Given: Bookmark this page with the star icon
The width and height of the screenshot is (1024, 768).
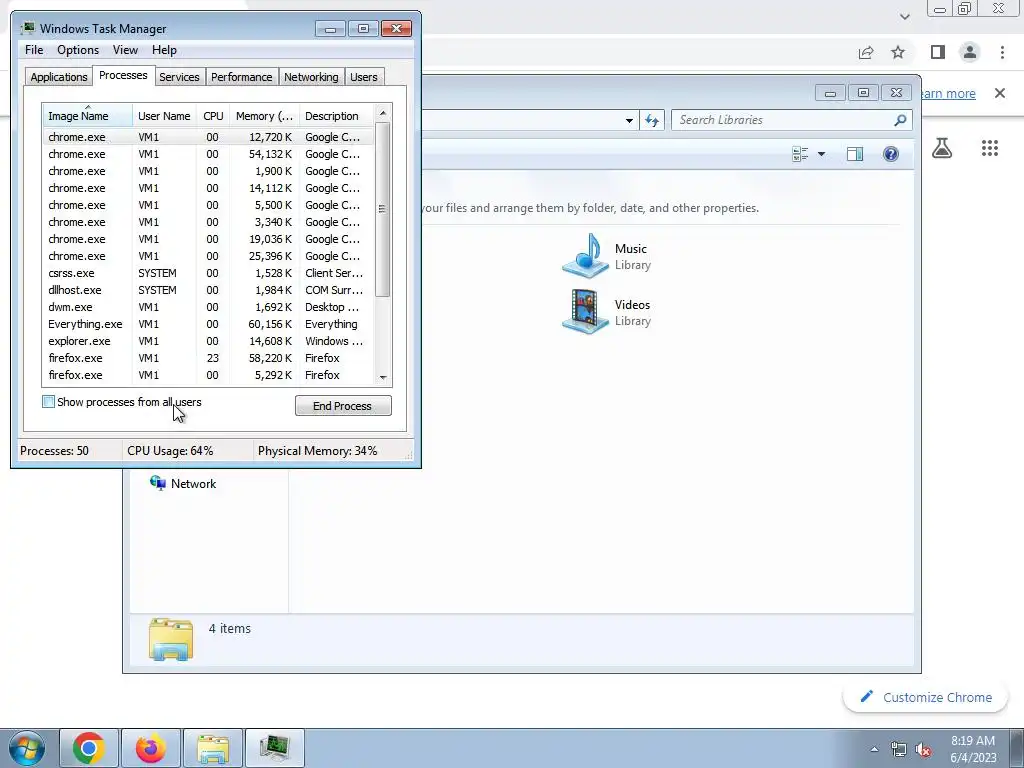Looking at the screenshot, I should 898,52.
